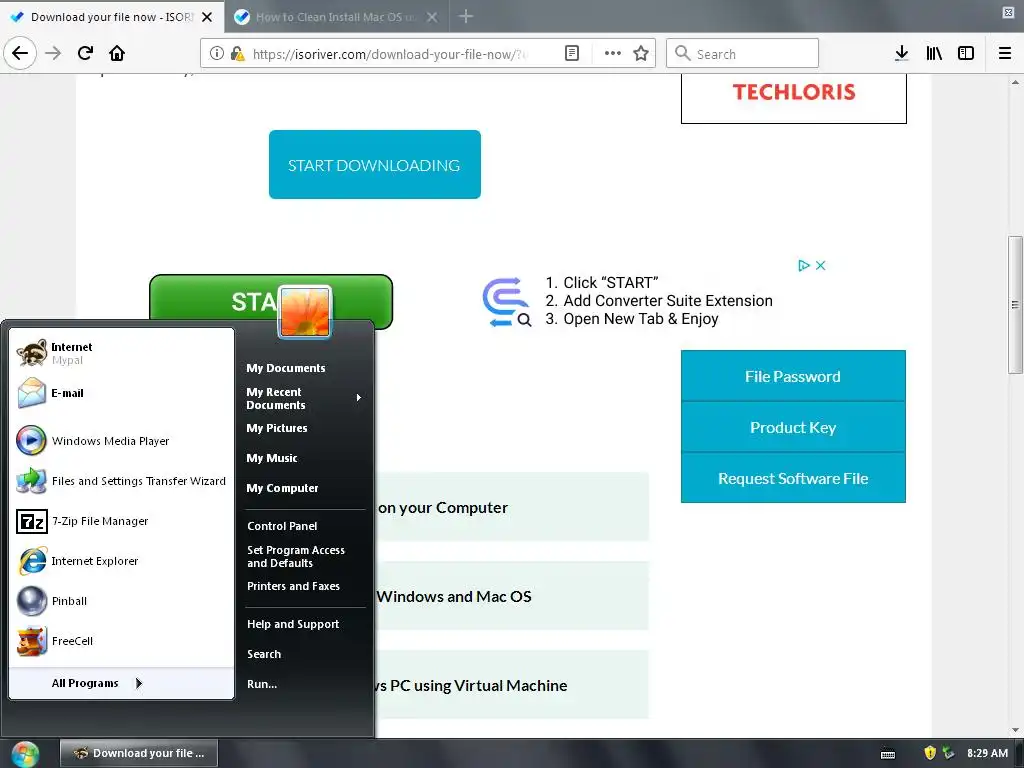Viewport: 1024px width, 768px height.
Task: Click the AdChoices triangle icon
Action: click(804, 266)
